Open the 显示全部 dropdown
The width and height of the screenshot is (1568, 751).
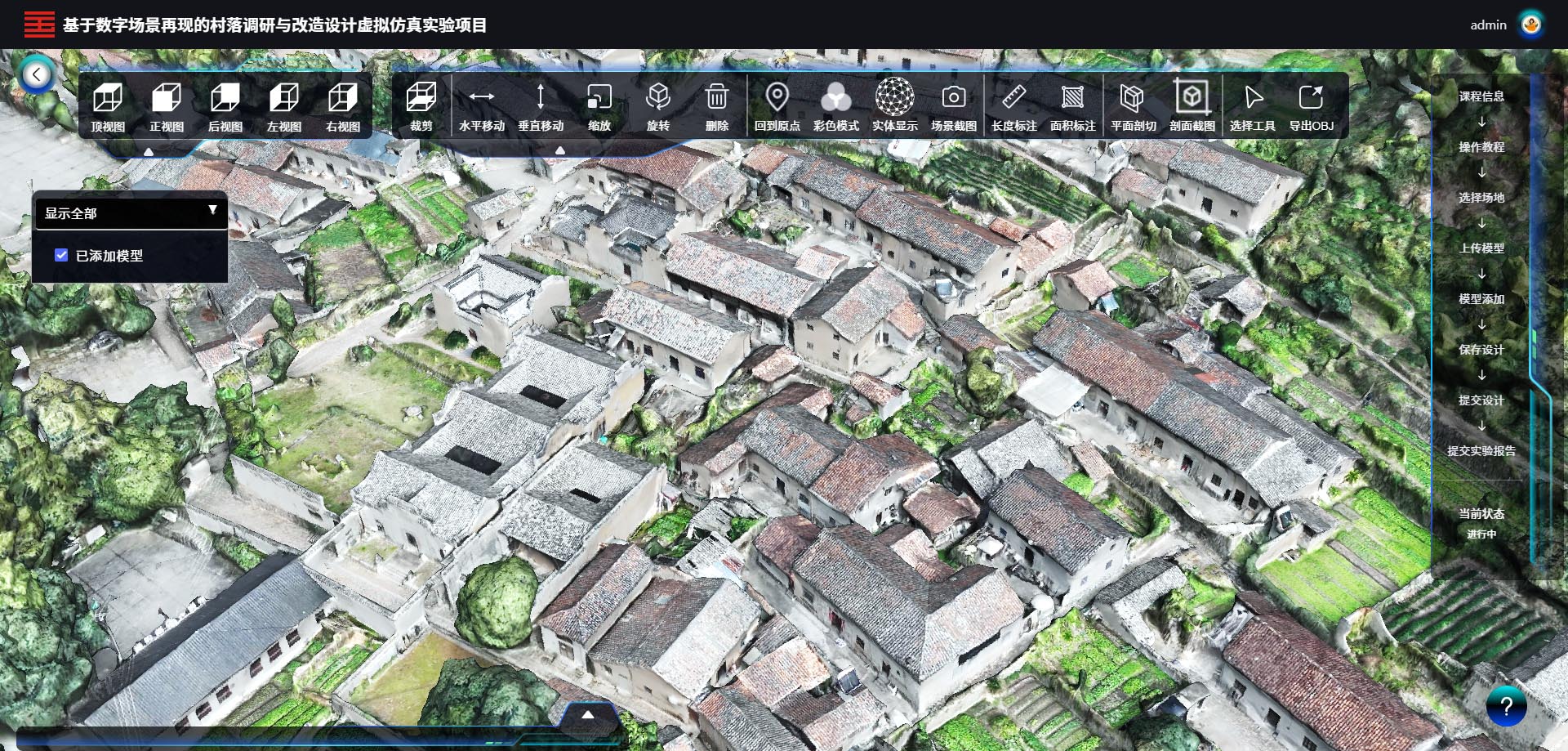[x=131, y=213]
